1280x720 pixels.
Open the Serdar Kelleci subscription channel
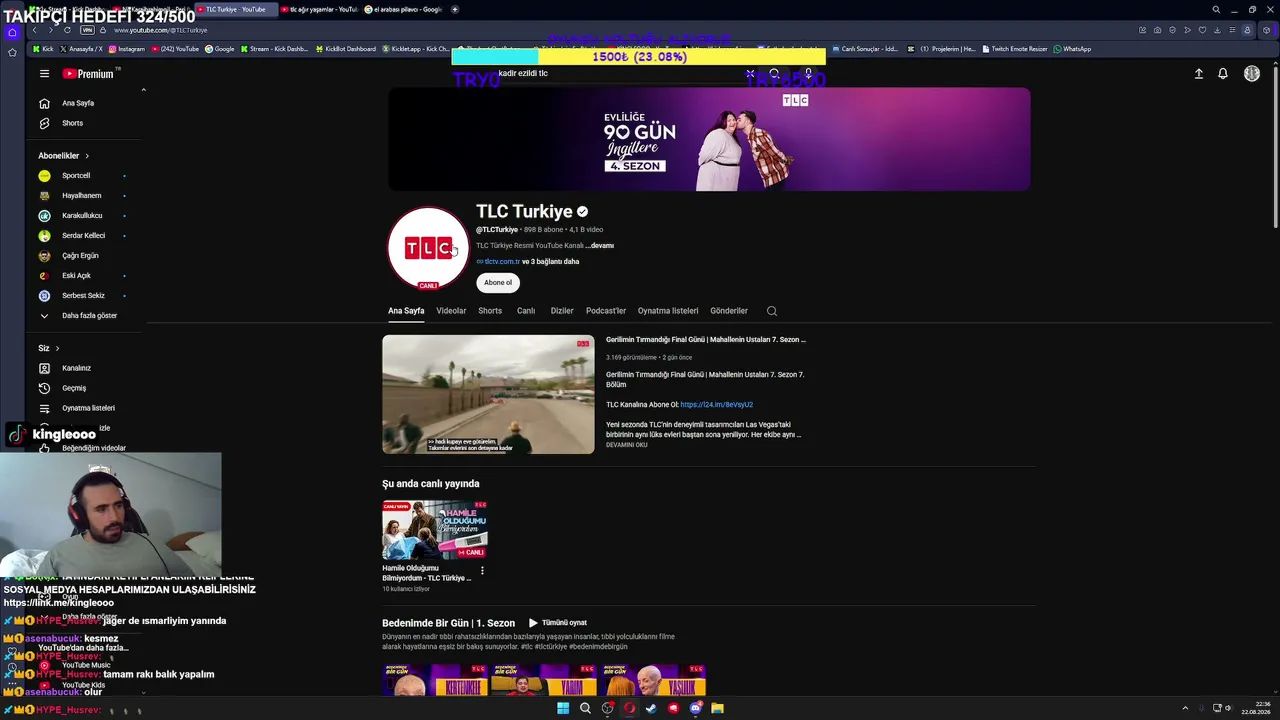[83, 236]
